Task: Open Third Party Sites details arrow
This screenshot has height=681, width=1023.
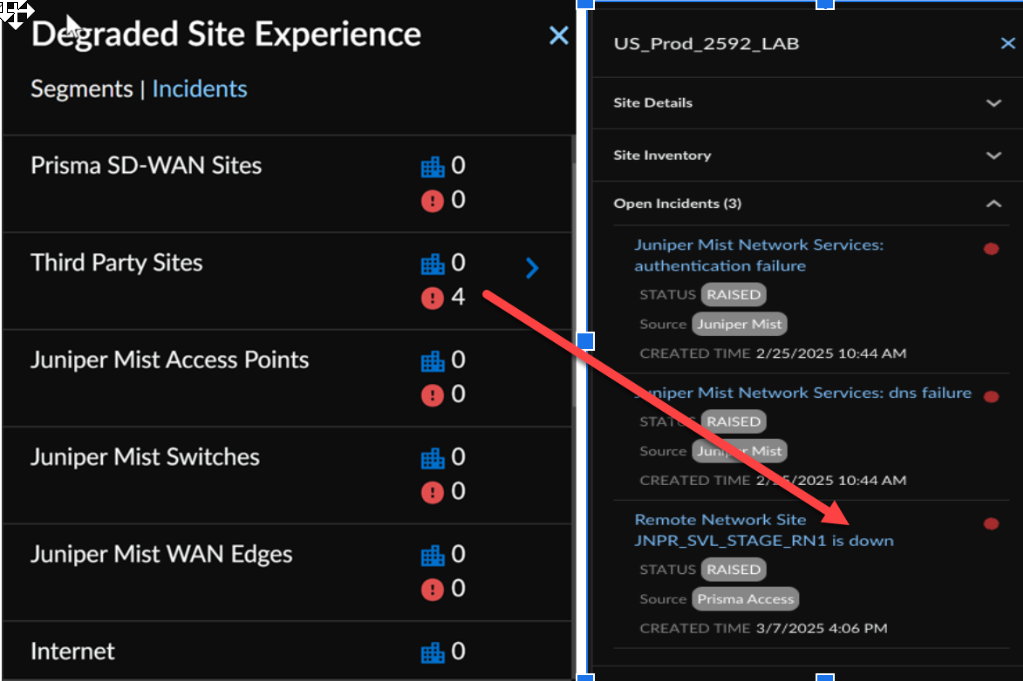Action: point(532,267)
